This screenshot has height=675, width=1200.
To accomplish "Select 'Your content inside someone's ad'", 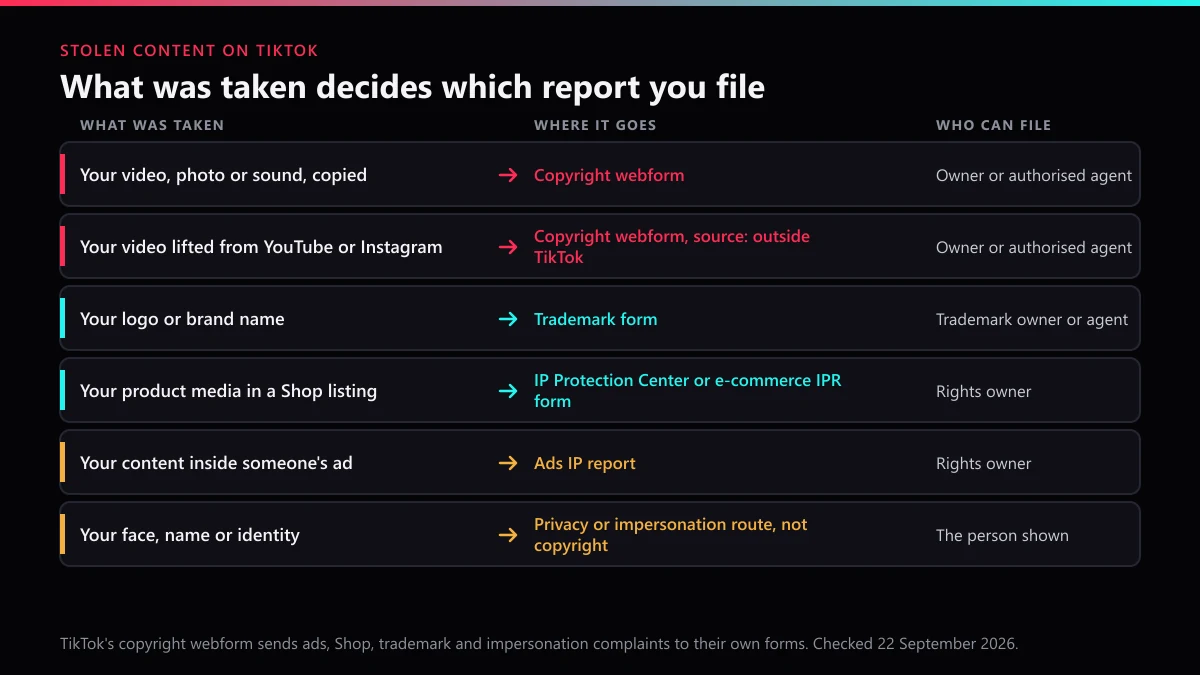I will pos(216,463).
